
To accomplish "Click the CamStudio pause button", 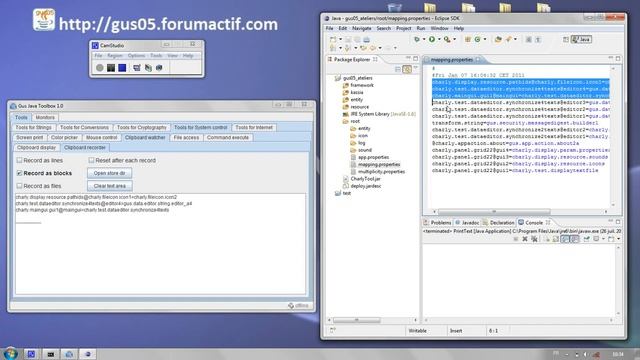I will tap(111, 68).
